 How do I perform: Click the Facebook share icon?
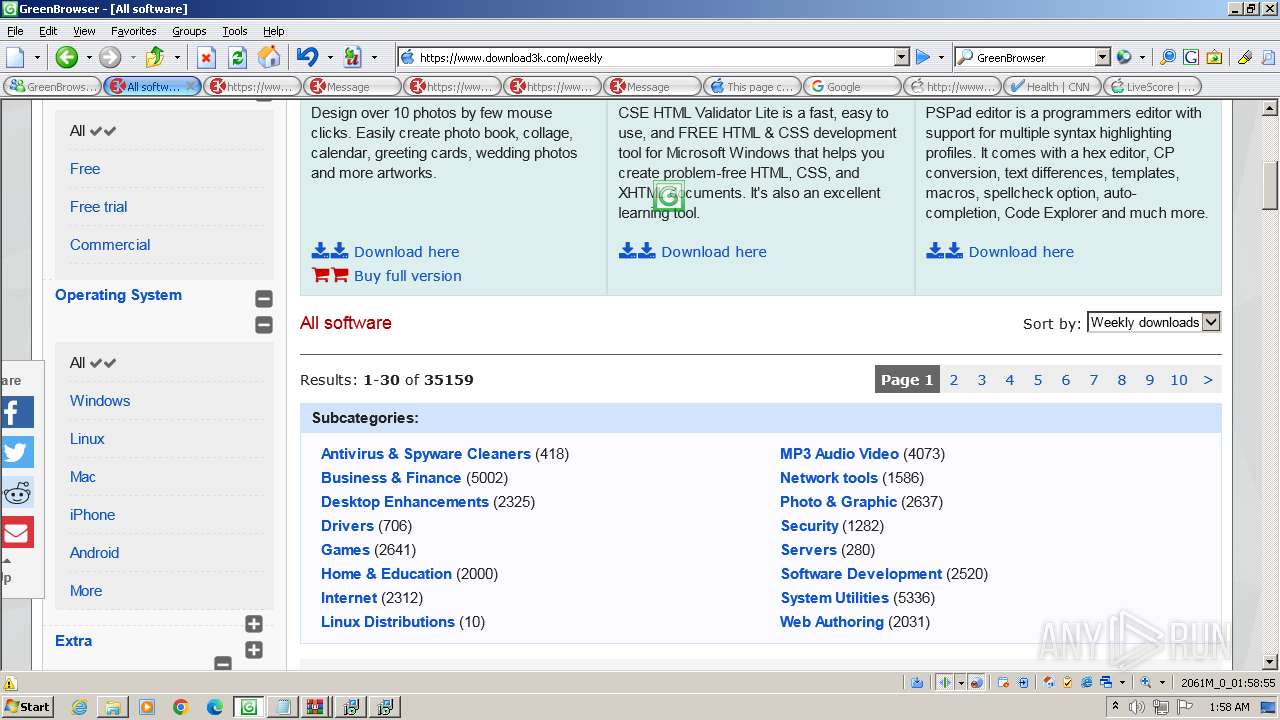[16, 412]
